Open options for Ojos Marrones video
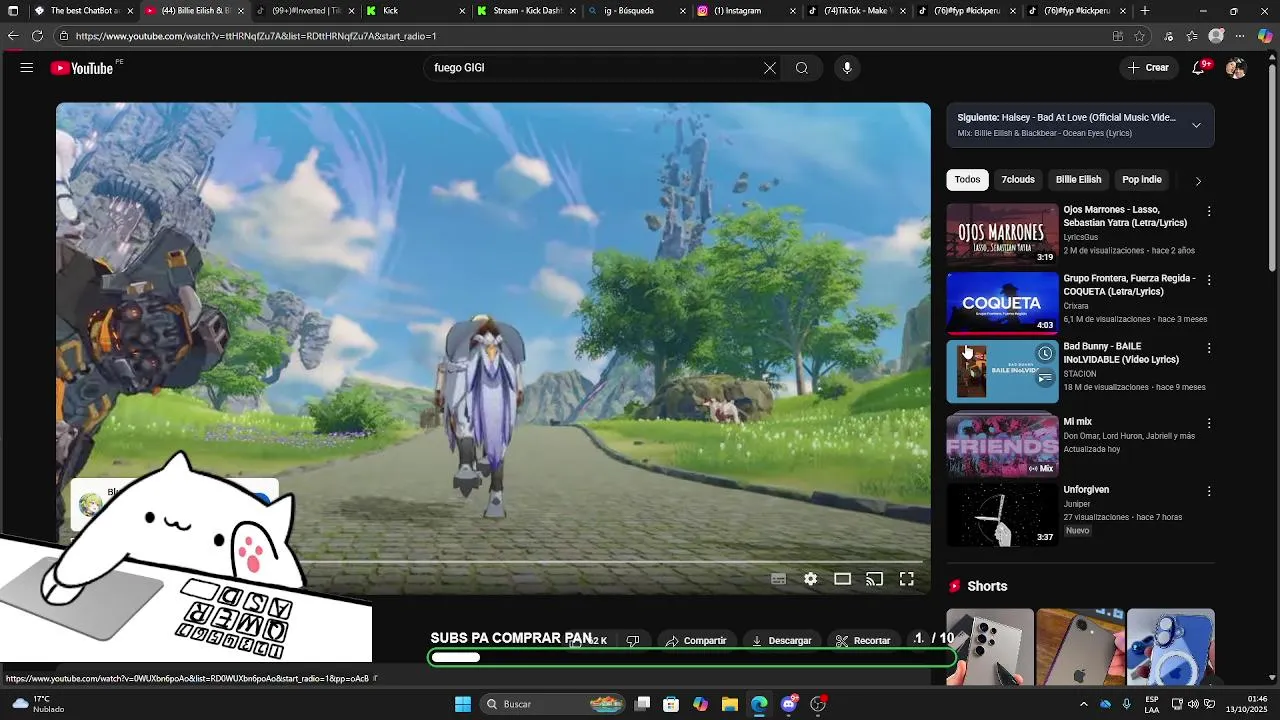This screenshot has height=720, width=1280. pos(1209,212)
